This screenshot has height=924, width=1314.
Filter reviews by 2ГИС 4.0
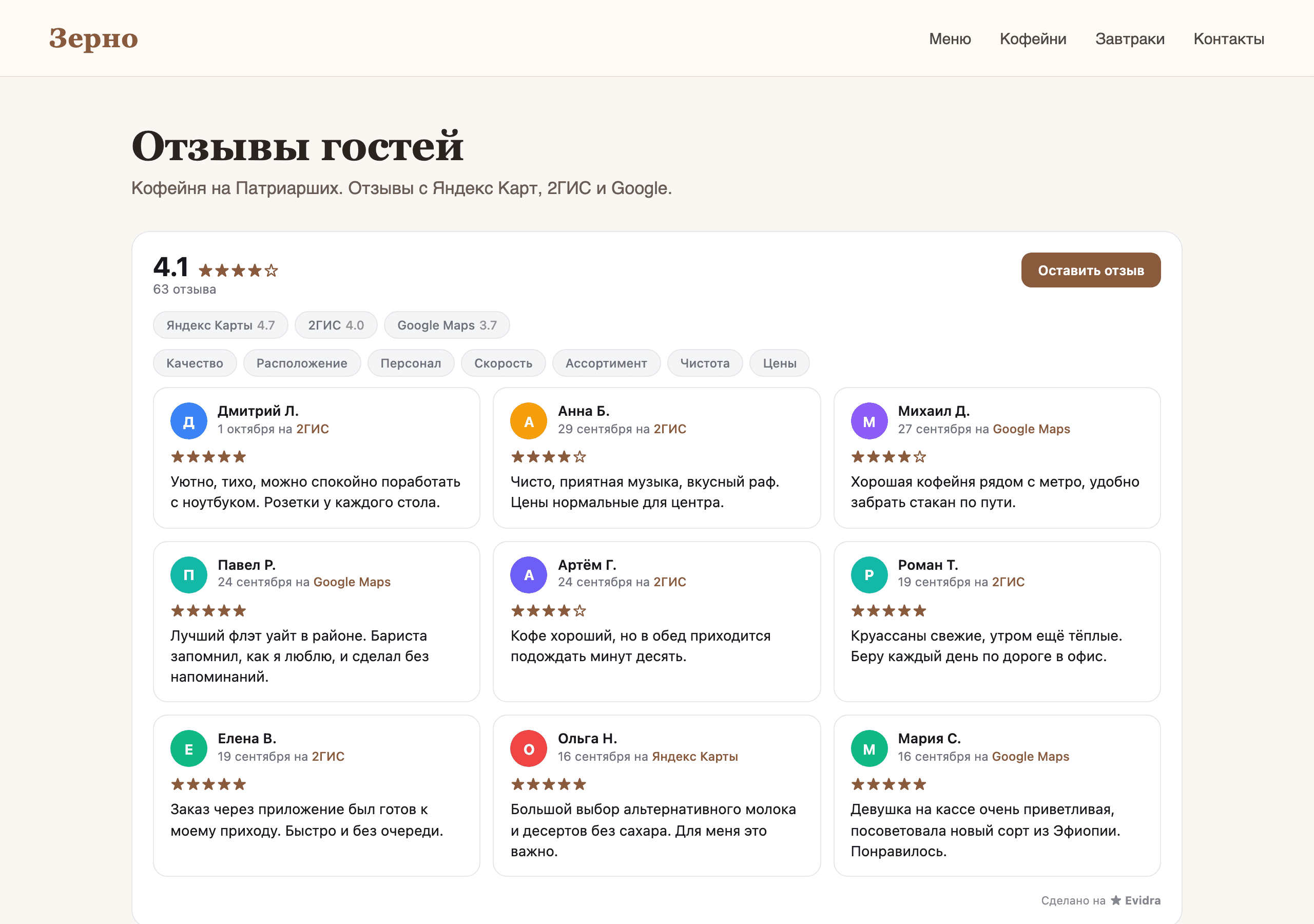pos(336,325)
